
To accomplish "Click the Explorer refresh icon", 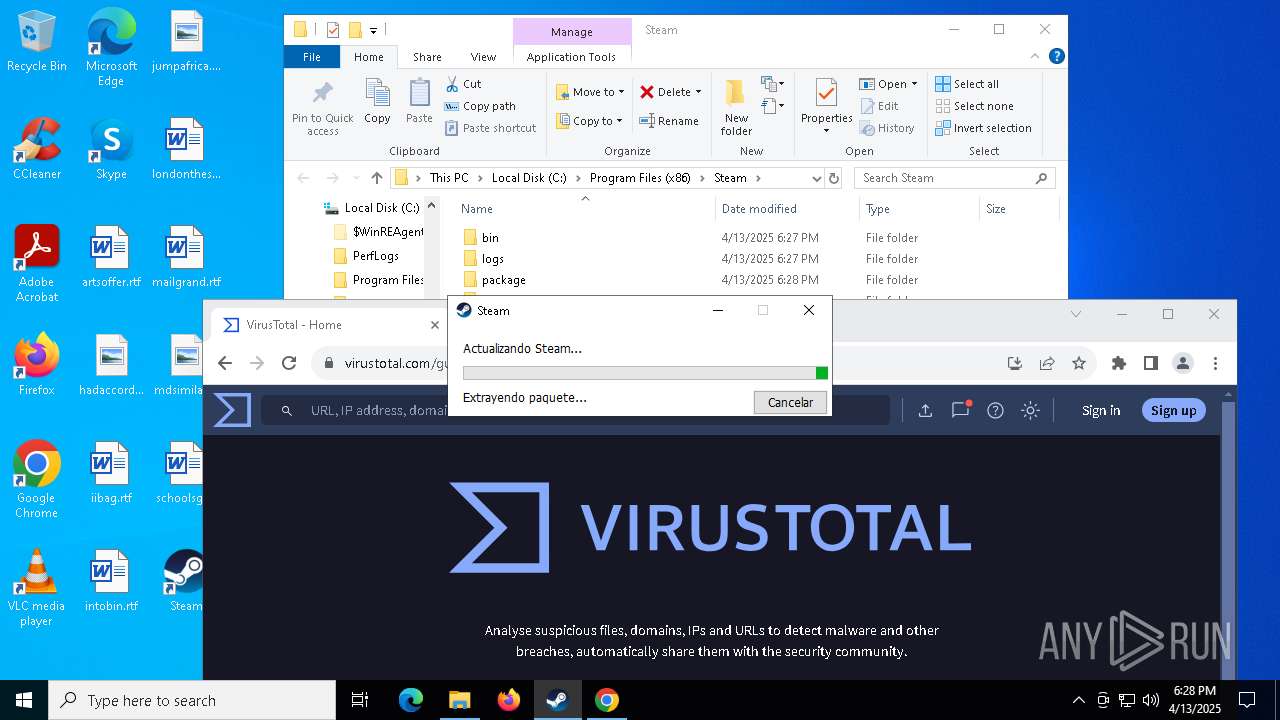I will pyautogui.click(x=833, y=178).
